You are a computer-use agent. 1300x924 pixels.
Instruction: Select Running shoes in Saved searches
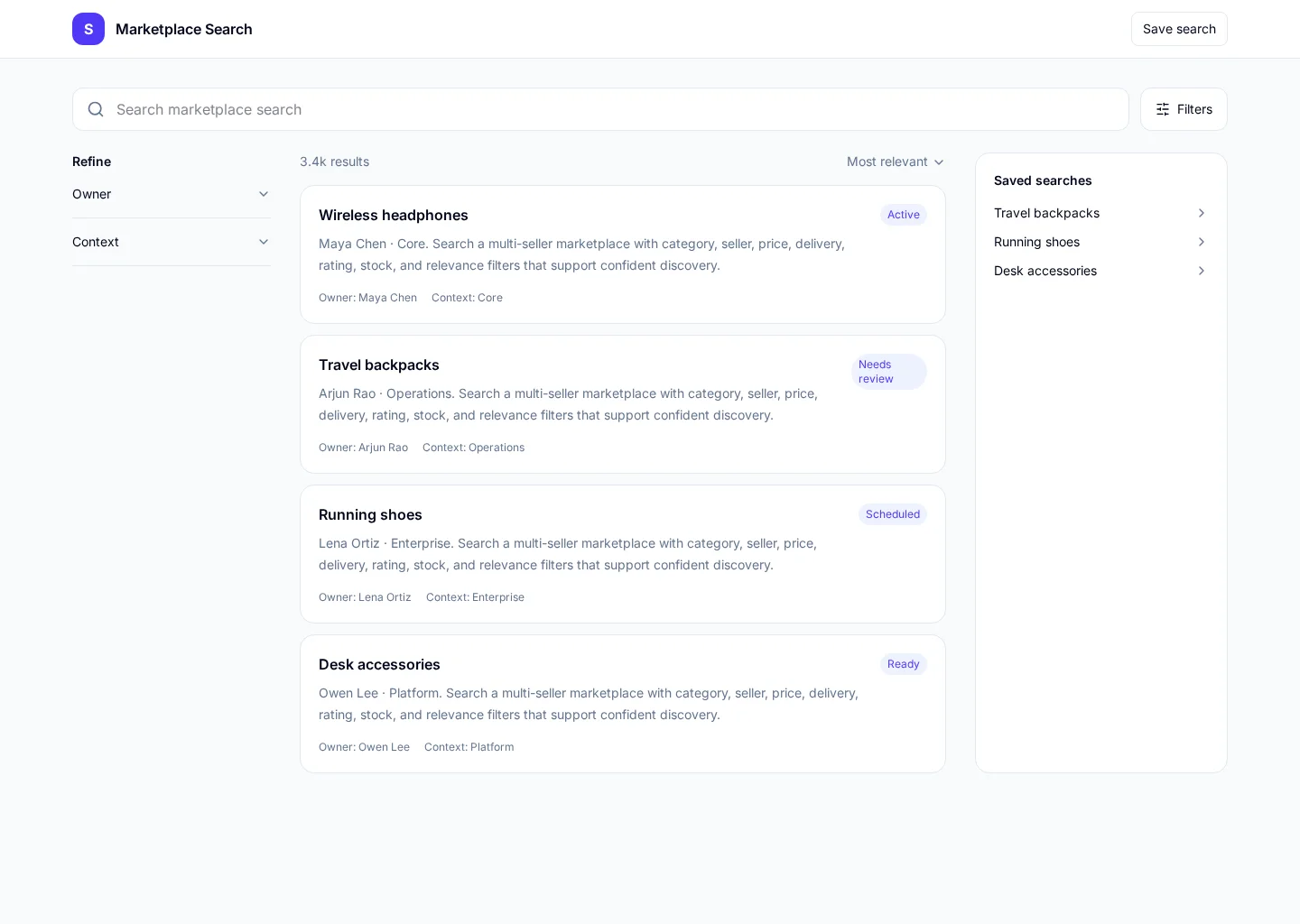click(x=1101, y=242)
